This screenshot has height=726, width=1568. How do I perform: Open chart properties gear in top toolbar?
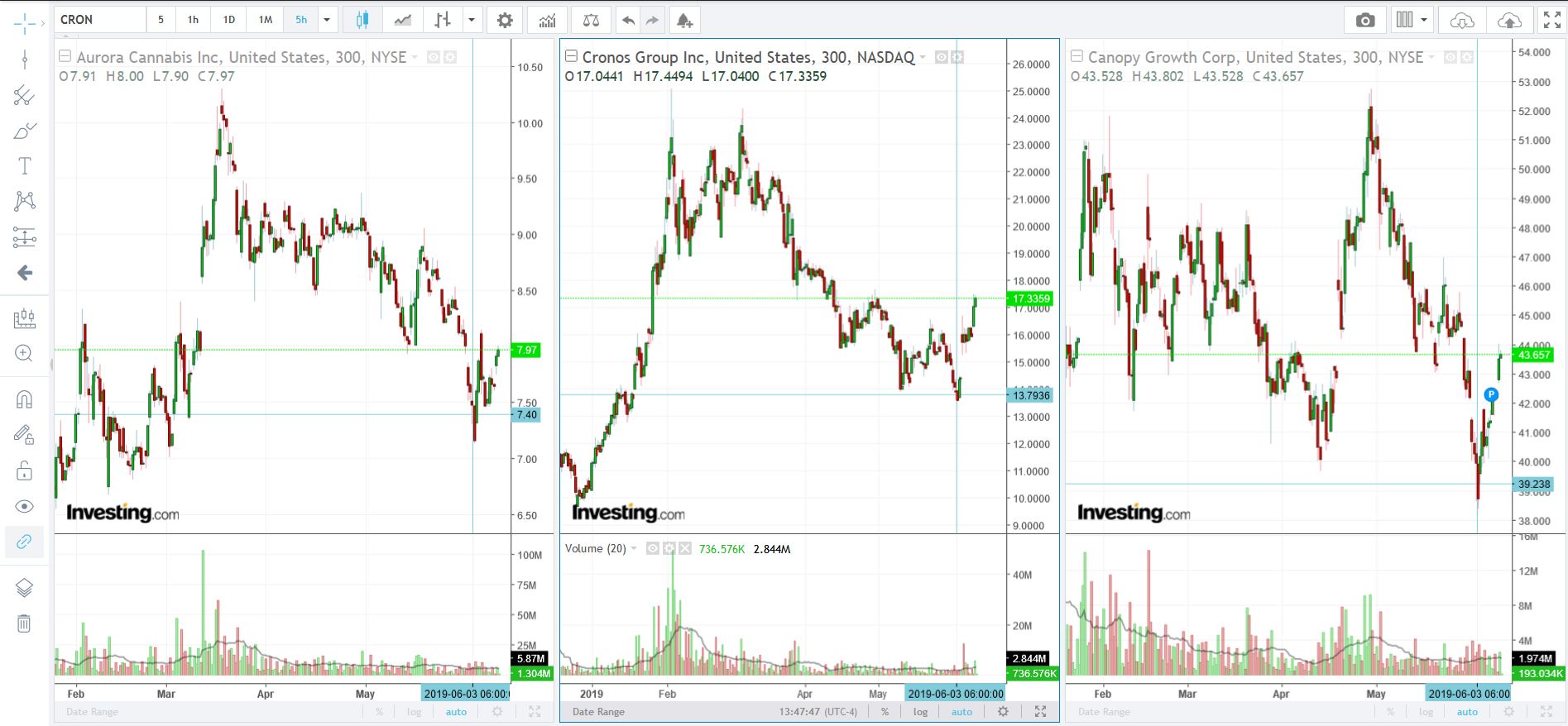(505, 20)
